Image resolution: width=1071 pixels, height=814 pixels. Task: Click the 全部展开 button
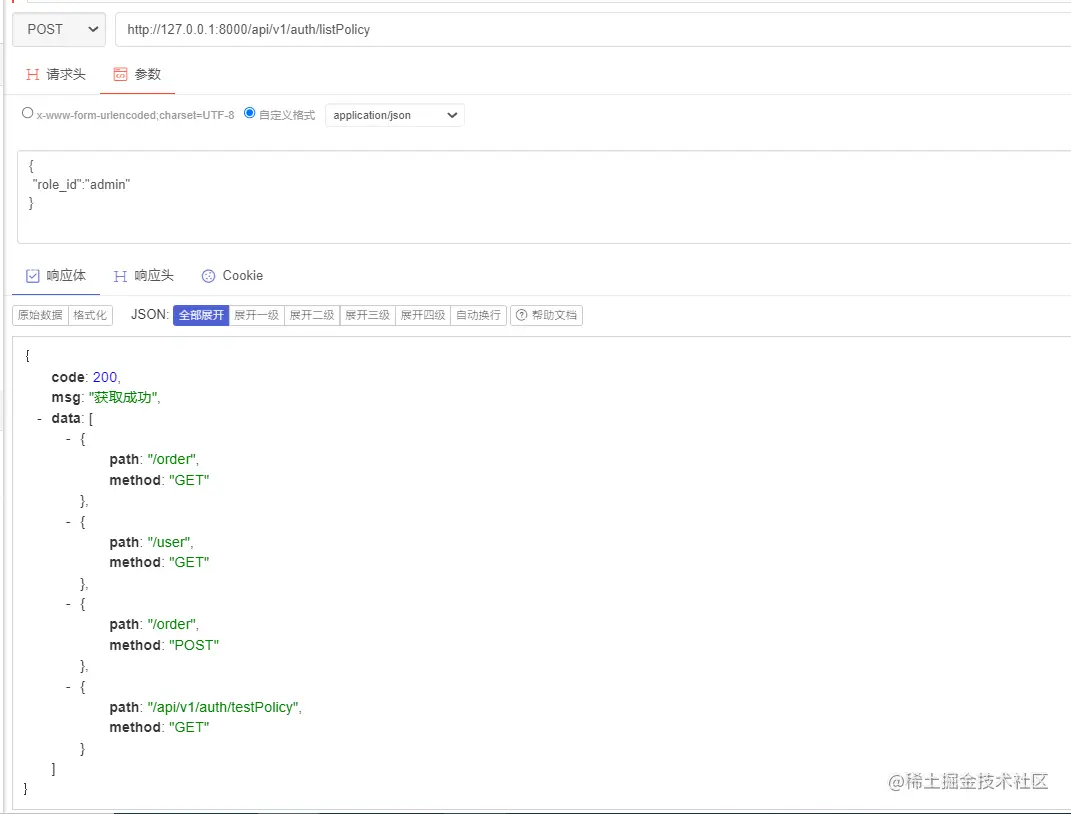(x=201, y=315)
